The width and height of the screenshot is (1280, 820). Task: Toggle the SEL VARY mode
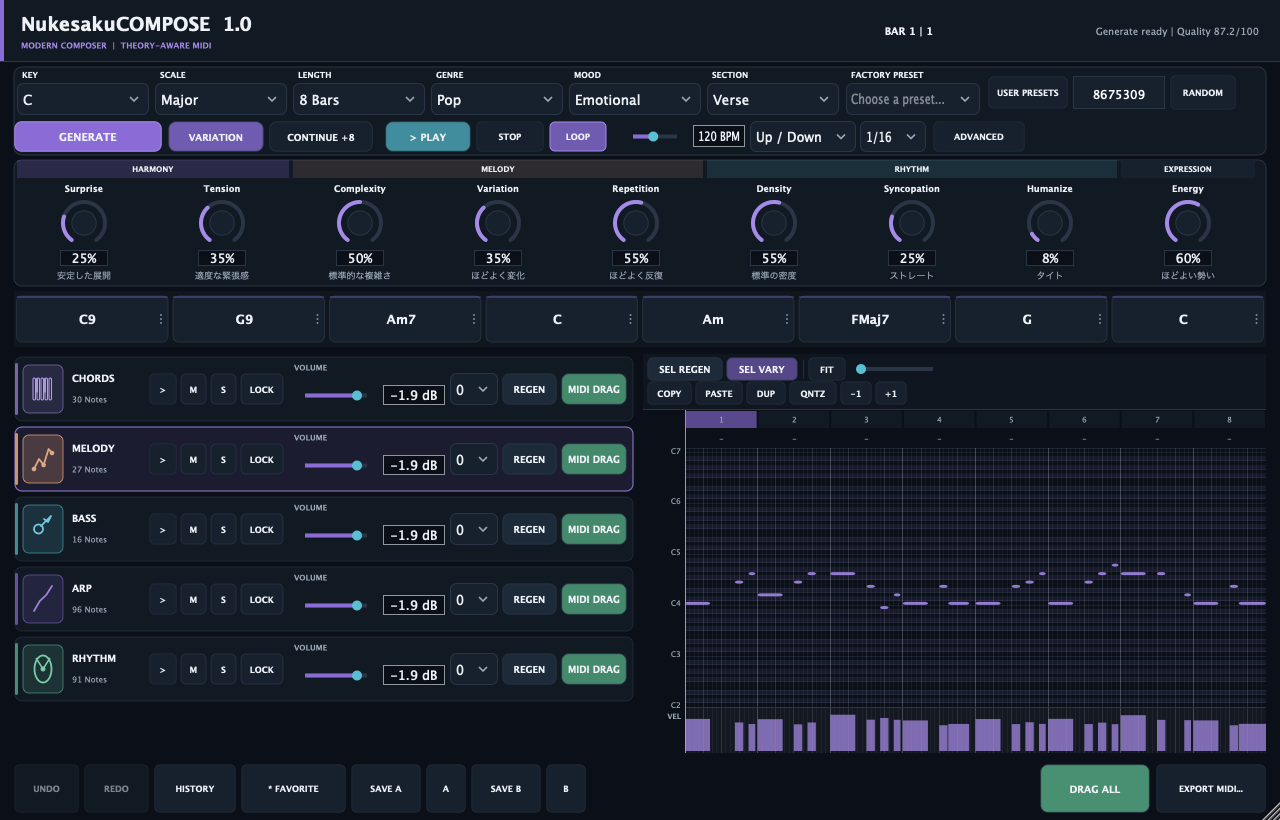click(x=762, y=369)
